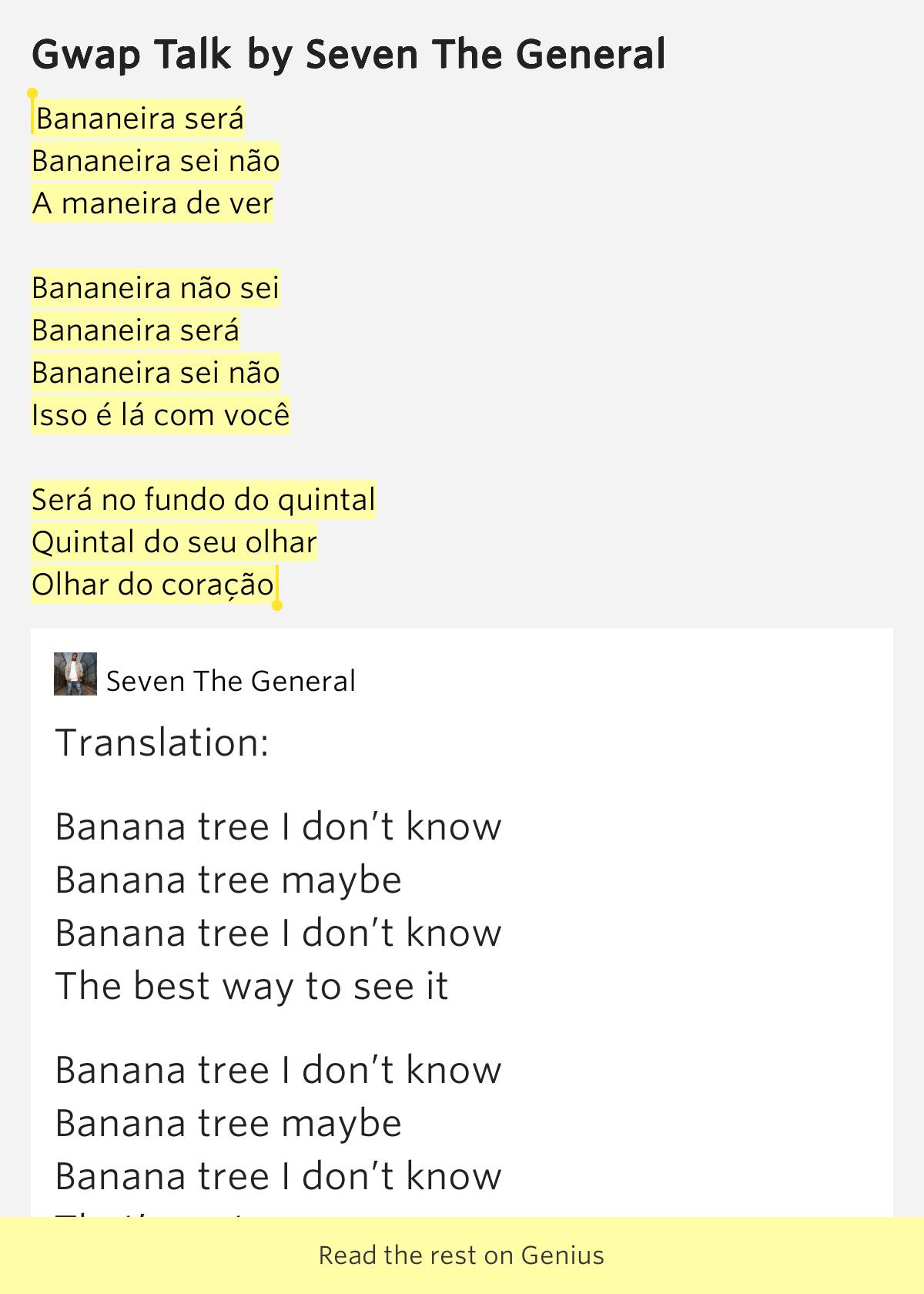Click the translation line The best way to see it

252,987
